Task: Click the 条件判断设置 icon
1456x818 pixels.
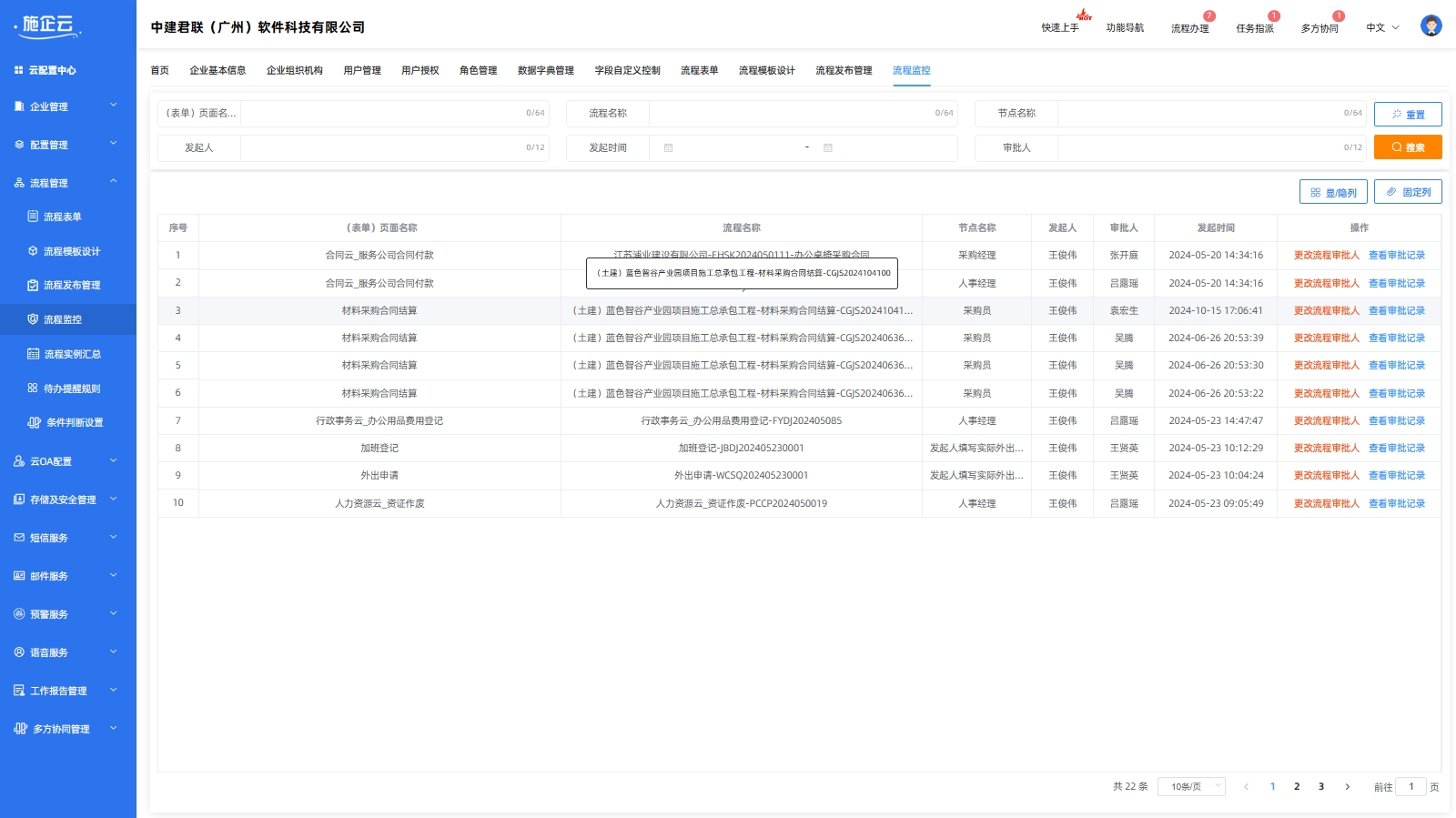Action: coord(34,422)
